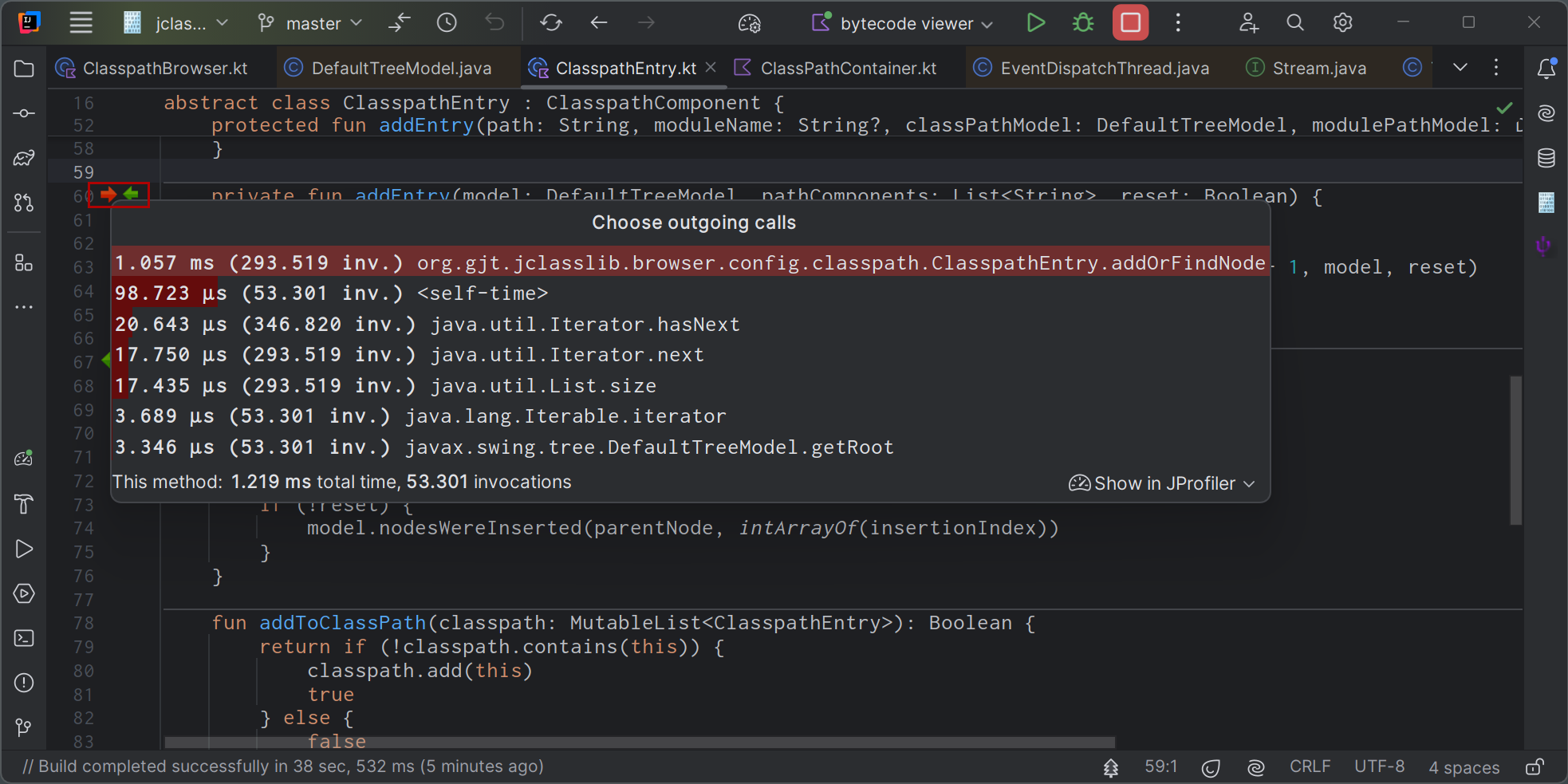This screenshot has height=784, width=1568.
Task: Select java.util.Iterator.hasNext call entry
Action: (x=691, y=324)
